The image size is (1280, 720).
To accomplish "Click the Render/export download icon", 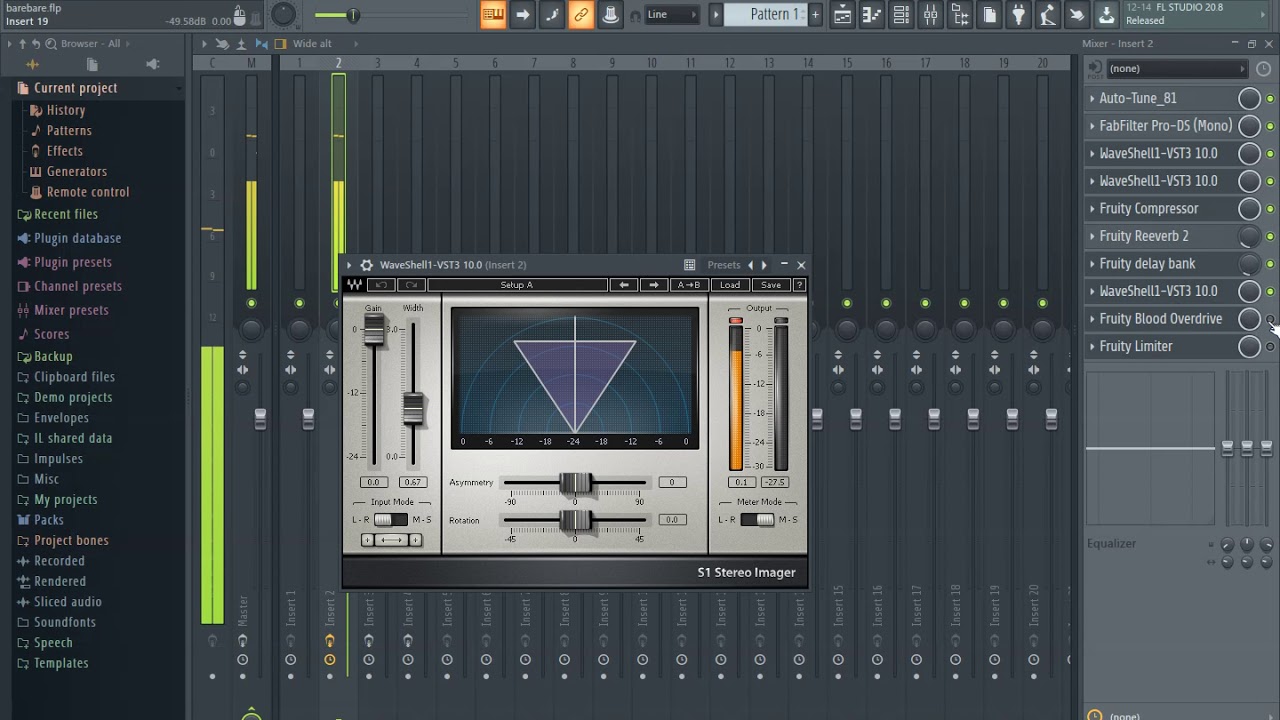I will tap(1106, 14).
